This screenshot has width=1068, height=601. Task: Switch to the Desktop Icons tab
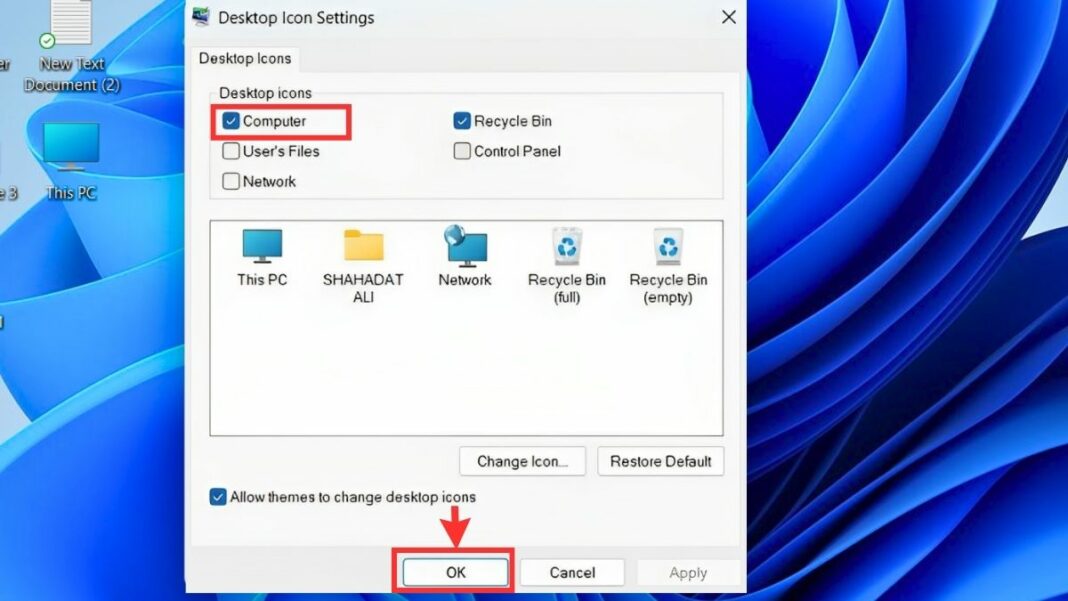(x=245, y=59)
